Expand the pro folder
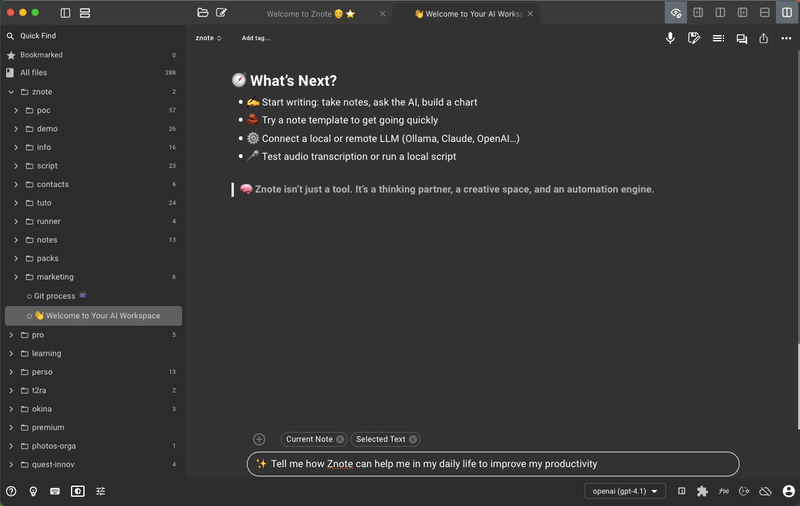The image size is (800, 506). coord(11,335)
